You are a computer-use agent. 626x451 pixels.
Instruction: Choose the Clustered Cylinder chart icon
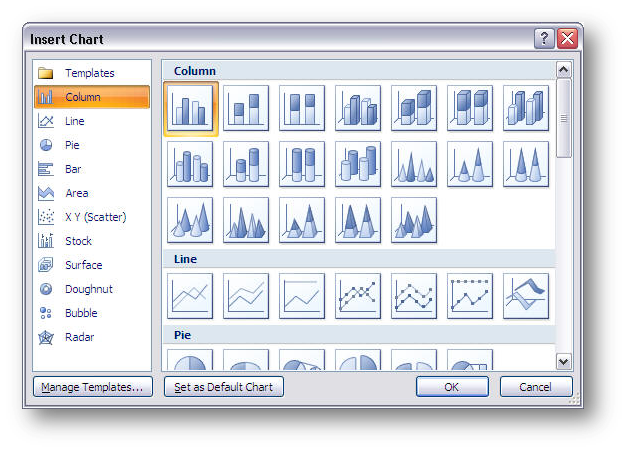[190, 164]
